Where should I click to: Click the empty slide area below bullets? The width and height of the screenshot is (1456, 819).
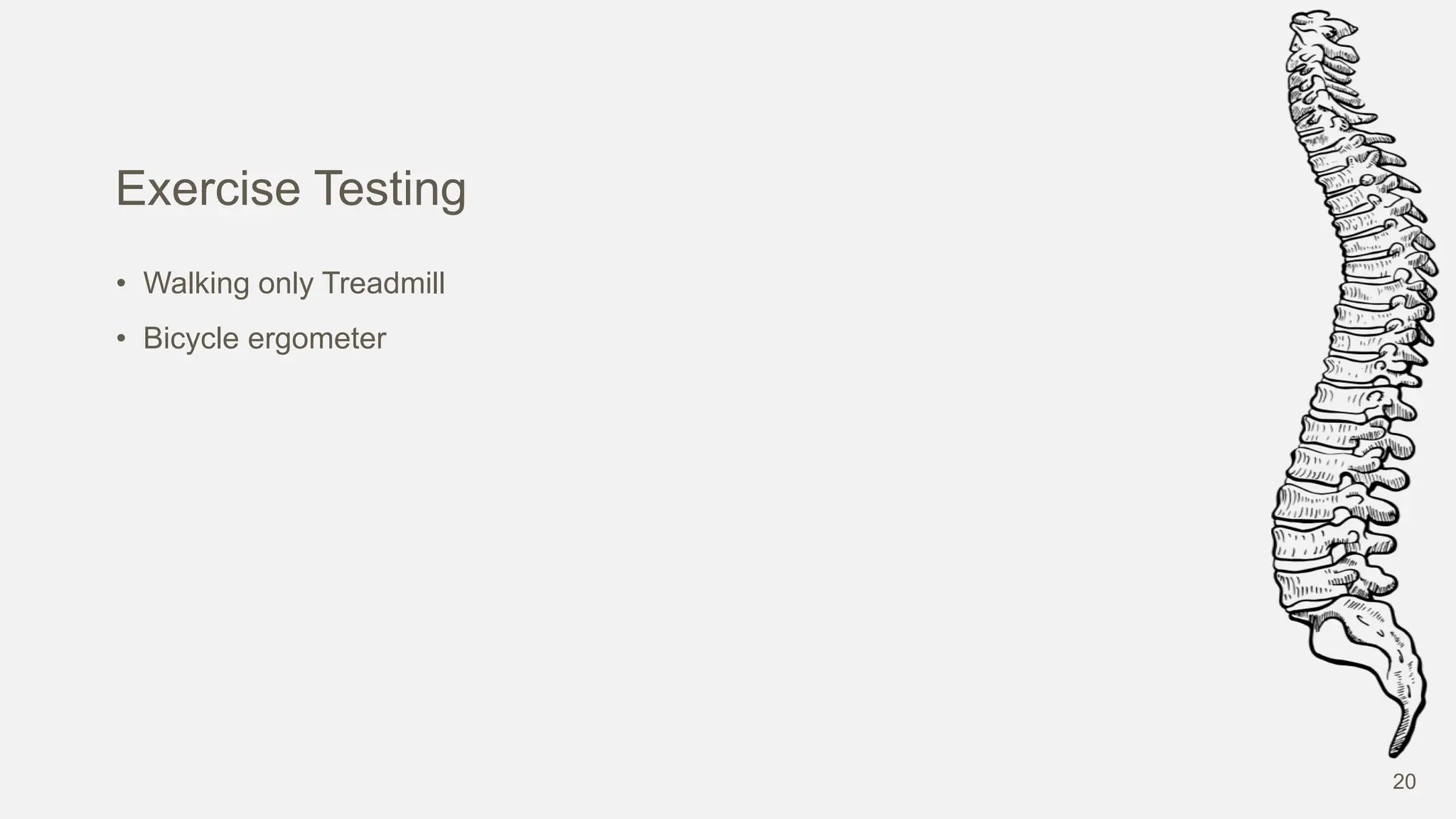(569, 569)
